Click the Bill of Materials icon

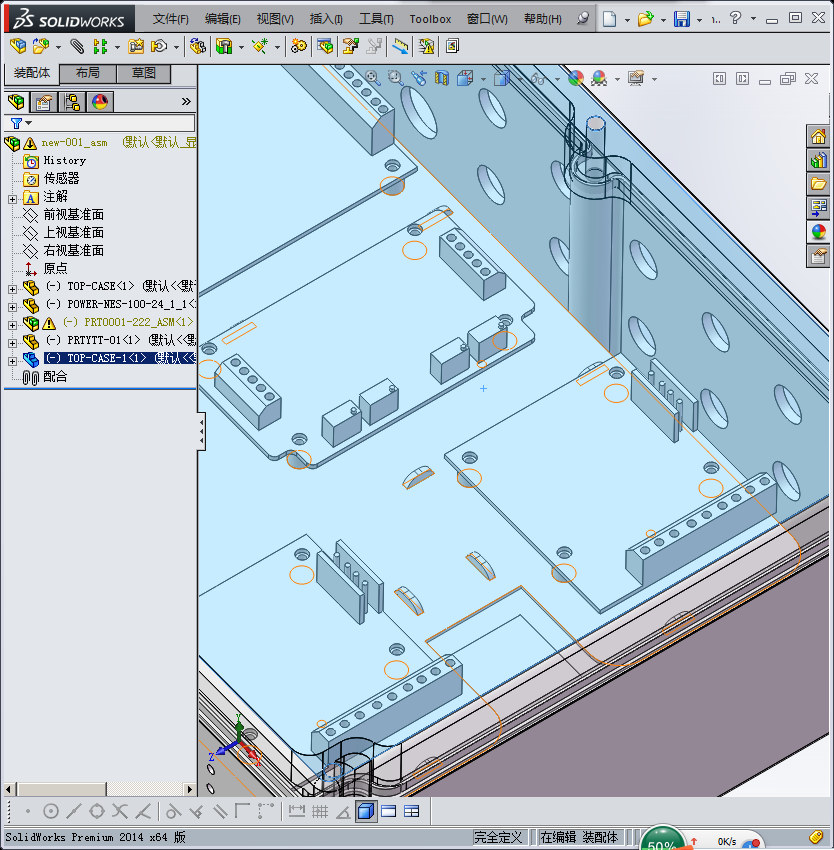pos(325,46)
